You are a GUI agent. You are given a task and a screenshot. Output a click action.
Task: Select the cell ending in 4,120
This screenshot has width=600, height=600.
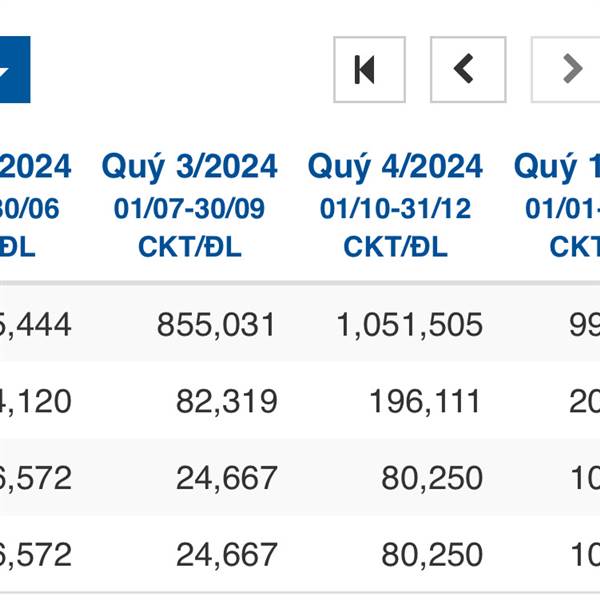(35, 401)
